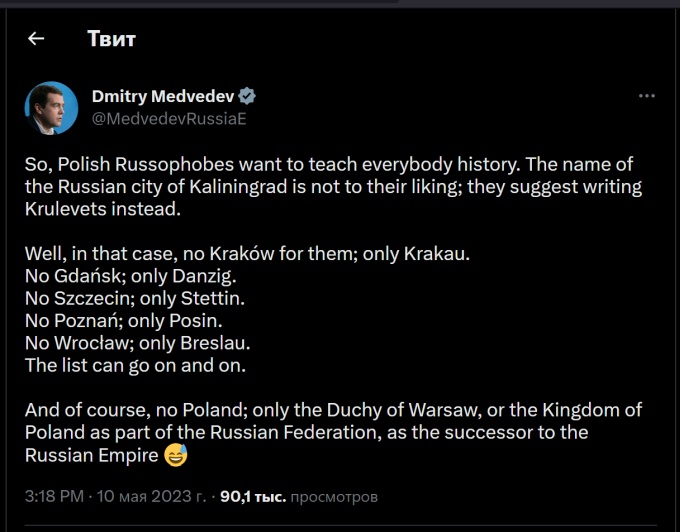Open the 90,1 тыс. view count
This screenshot has width=680, height=532.
252,495
